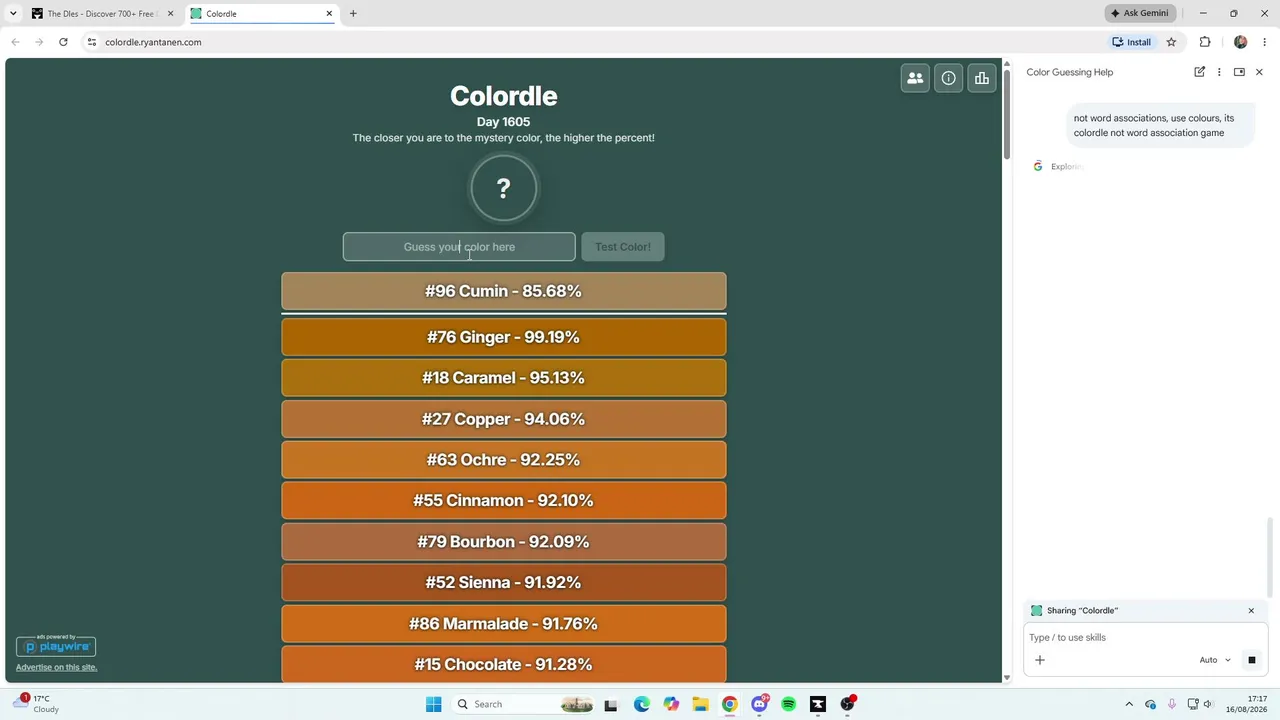Open Discord from the taskbar
1280x720 pixels.
(759, 704)
